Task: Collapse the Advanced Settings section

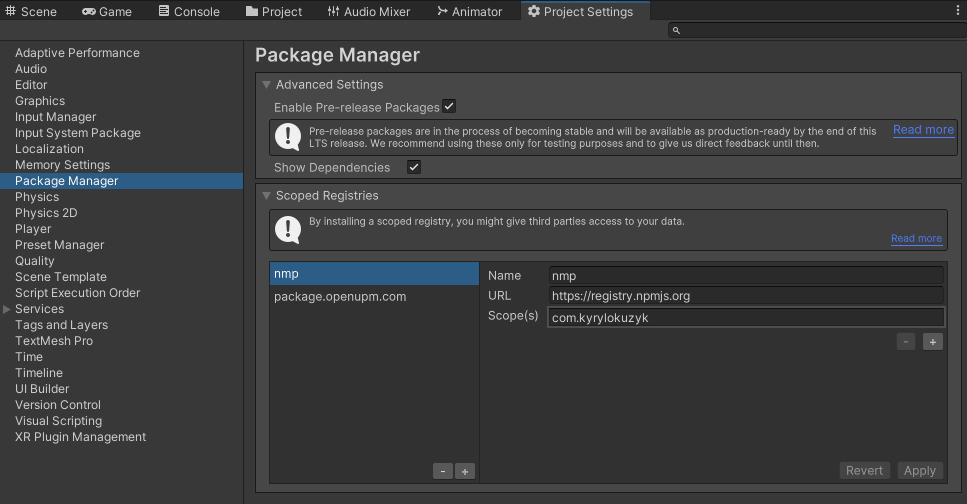Action: tap(267, 85)
